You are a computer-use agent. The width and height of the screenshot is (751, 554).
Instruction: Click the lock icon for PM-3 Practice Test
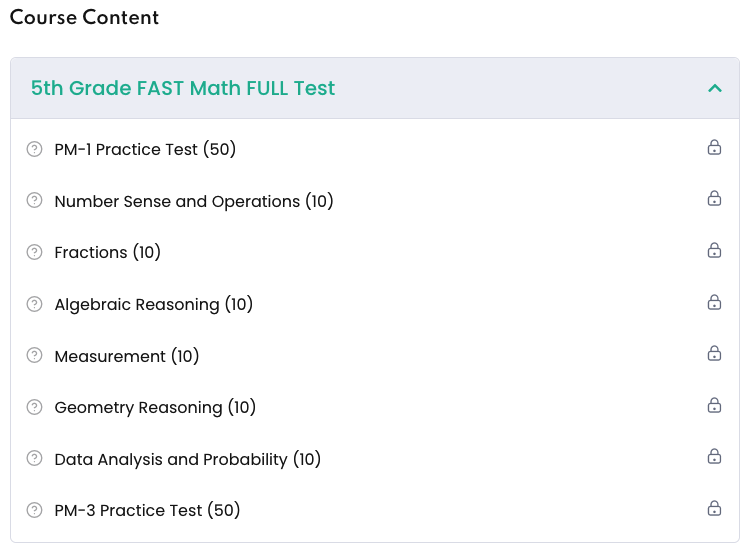tap(714, 509)
